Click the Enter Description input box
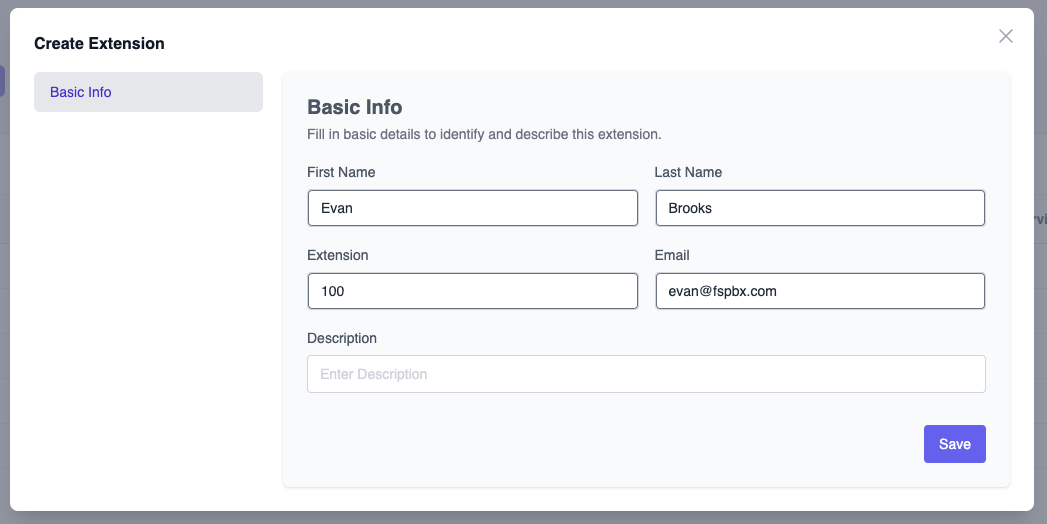 tap(646, 374)
